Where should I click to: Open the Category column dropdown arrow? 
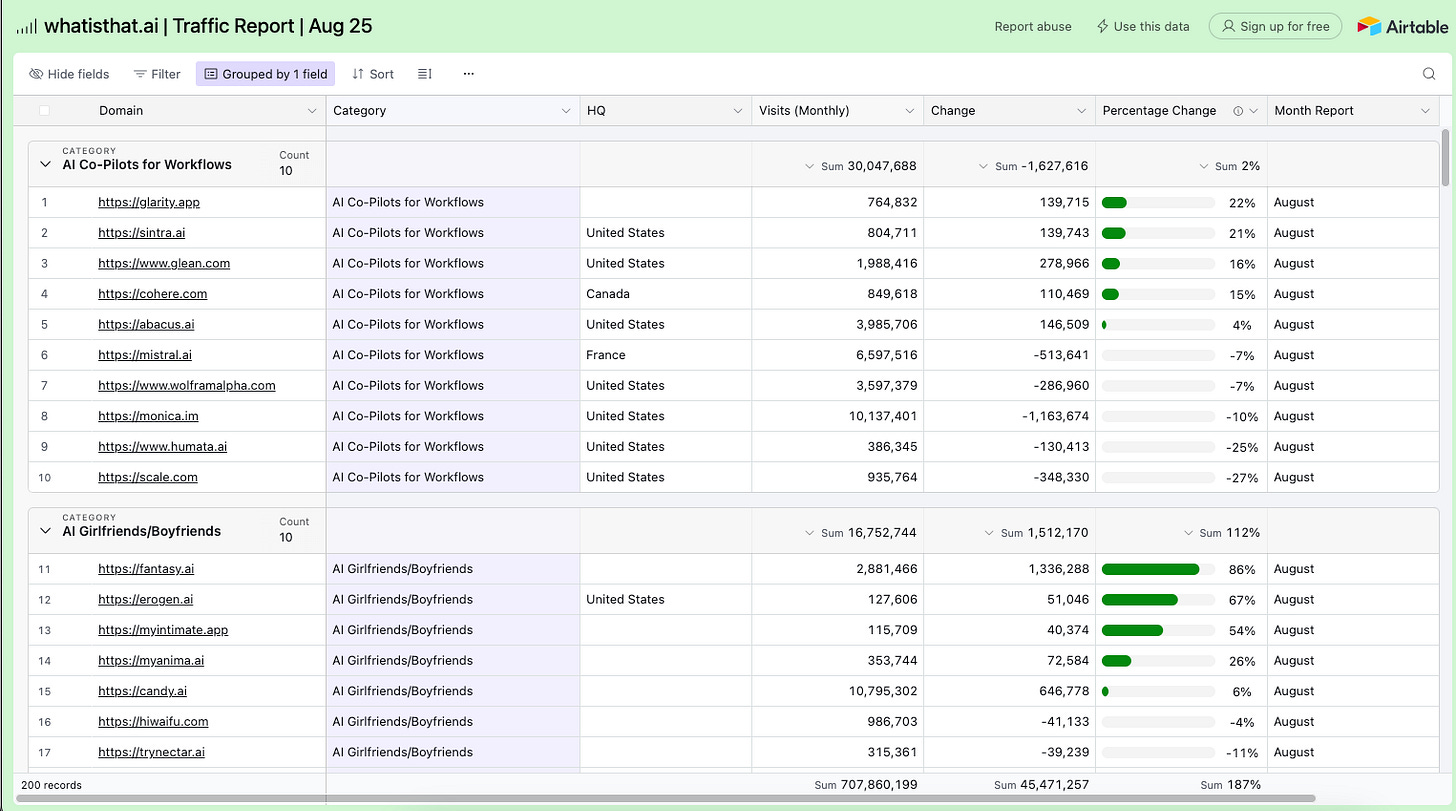[x=565, y=111]
